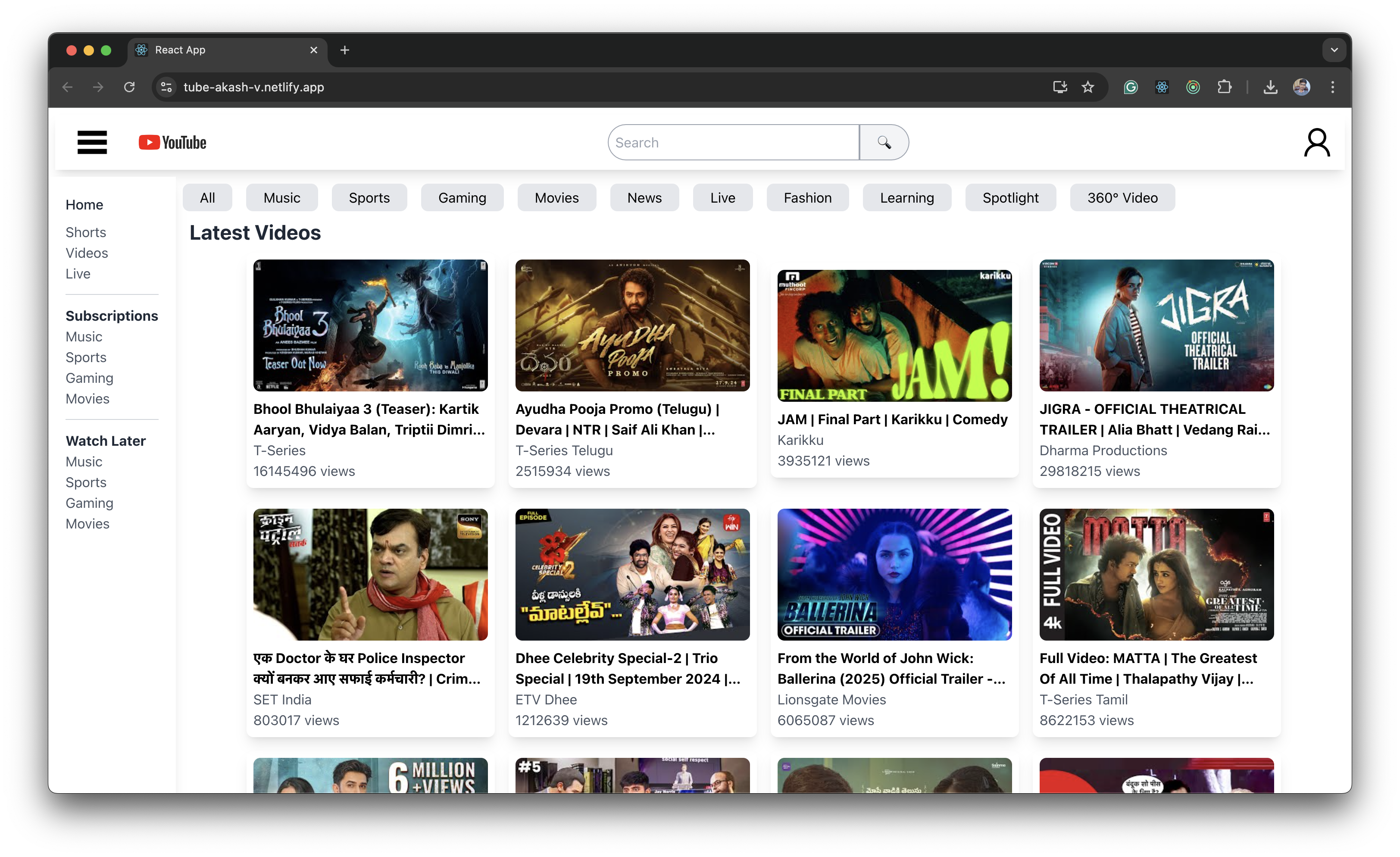1400x857 pixels.
Task: Click the green circular extension icon
Action: 1193,87
